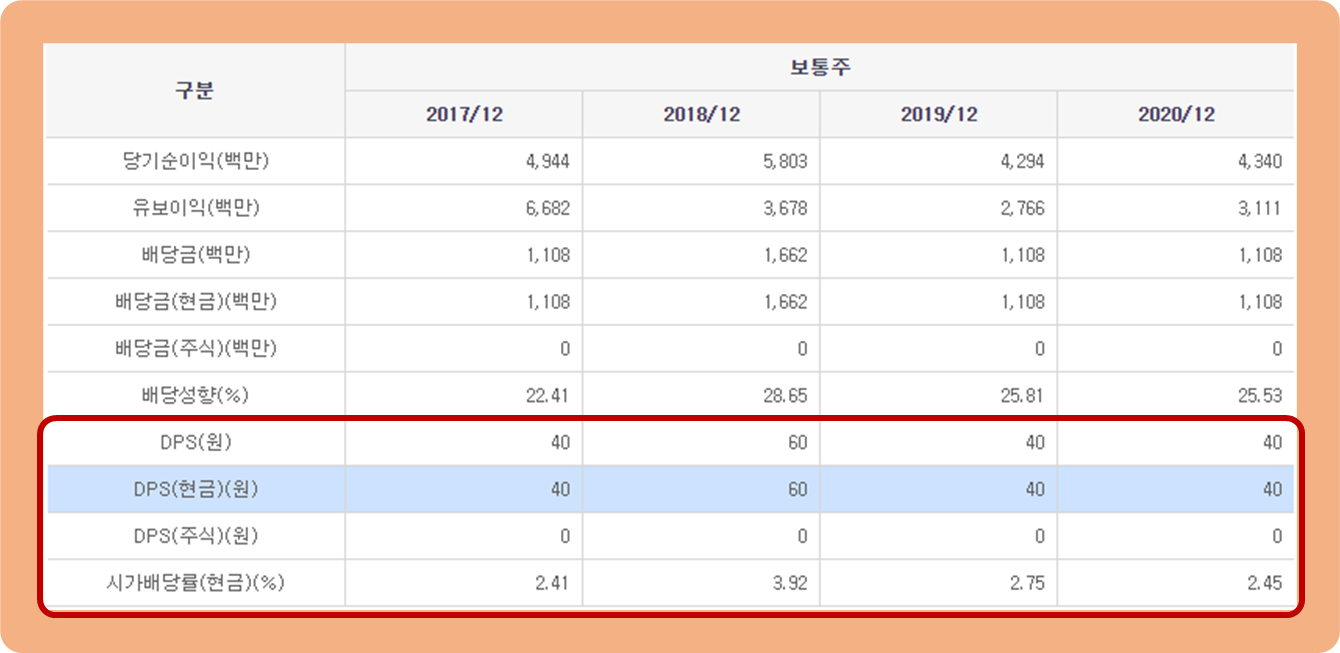Select DPS(현금)(원) value 40 under 2017/12

click(x=560, y=489)
